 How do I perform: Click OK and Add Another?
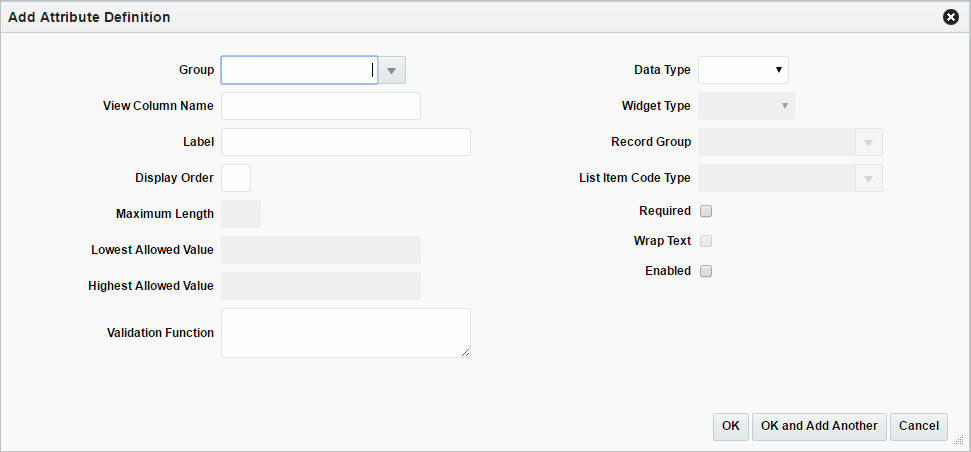pyautogui.click(x=819, y=427)
